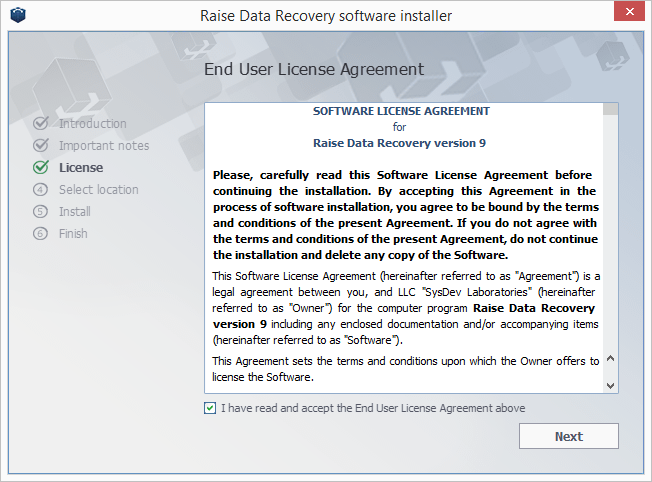Close the installer window

(630, 11)
